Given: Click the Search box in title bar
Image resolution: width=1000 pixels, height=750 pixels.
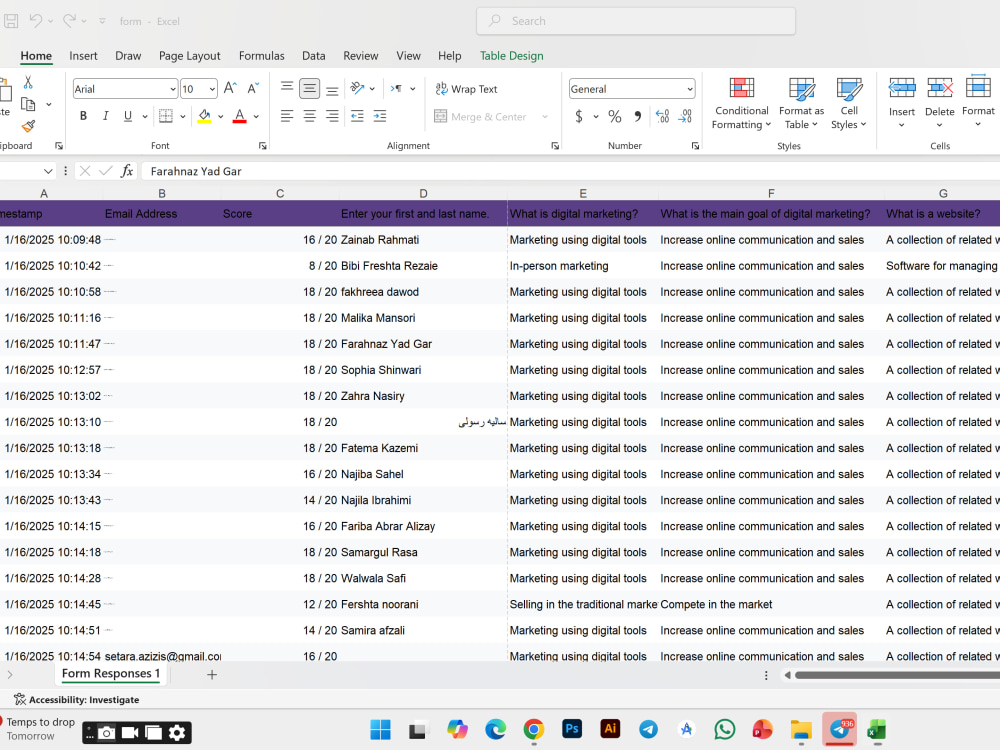Looking at the screenshot, I should coord(636,21).
